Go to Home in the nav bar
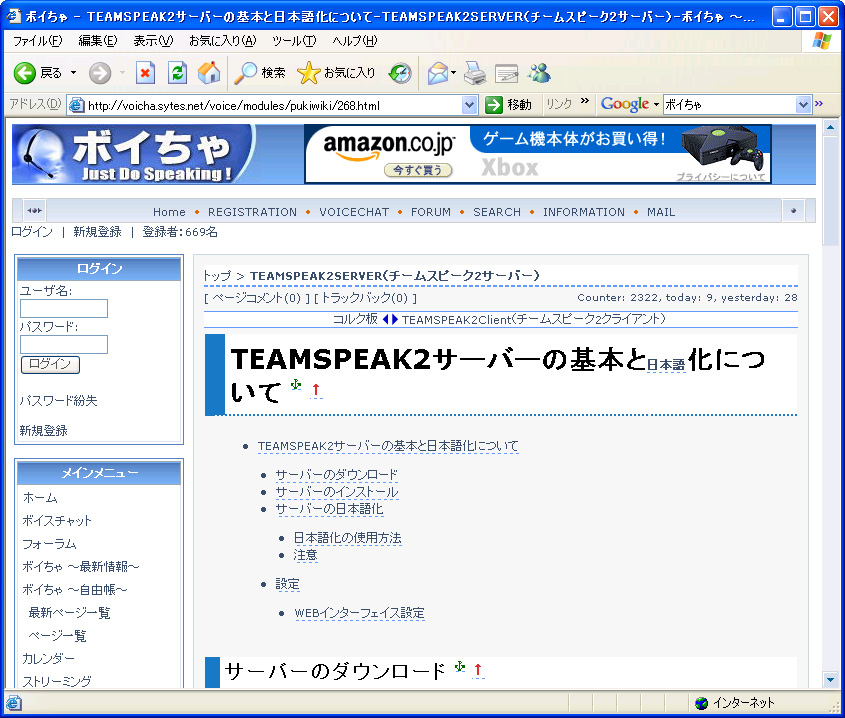Screen dimensions: 845x718 [169, 212]
